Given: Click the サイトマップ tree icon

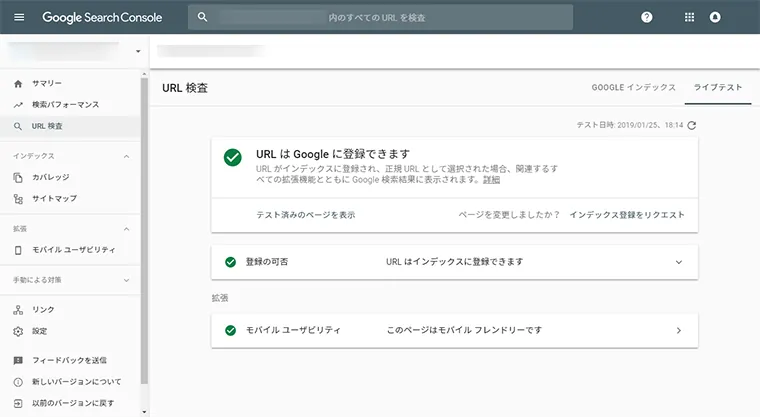Looking at the screenshot, I should 18,199.
